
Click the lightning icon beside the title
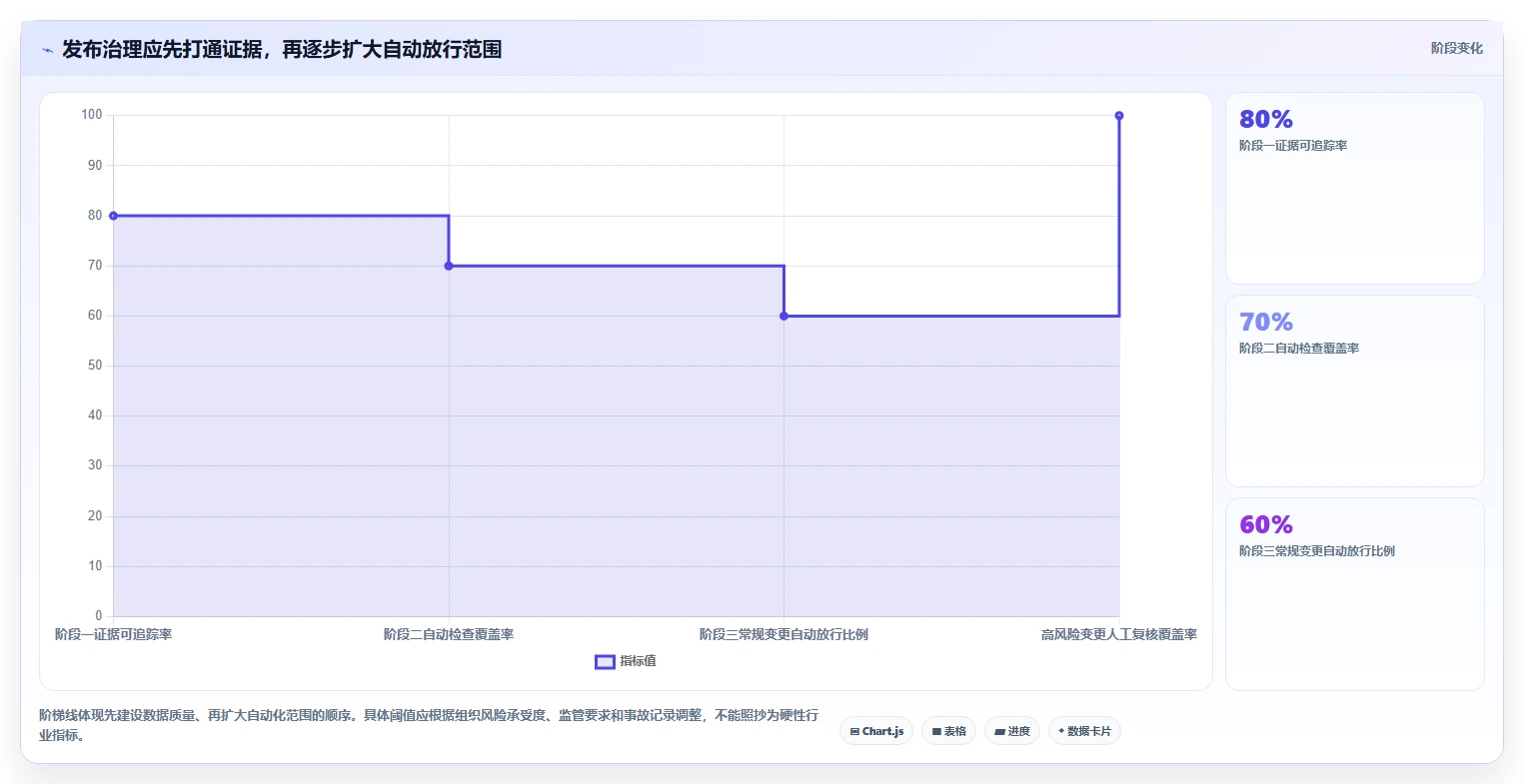click(47, 50)
